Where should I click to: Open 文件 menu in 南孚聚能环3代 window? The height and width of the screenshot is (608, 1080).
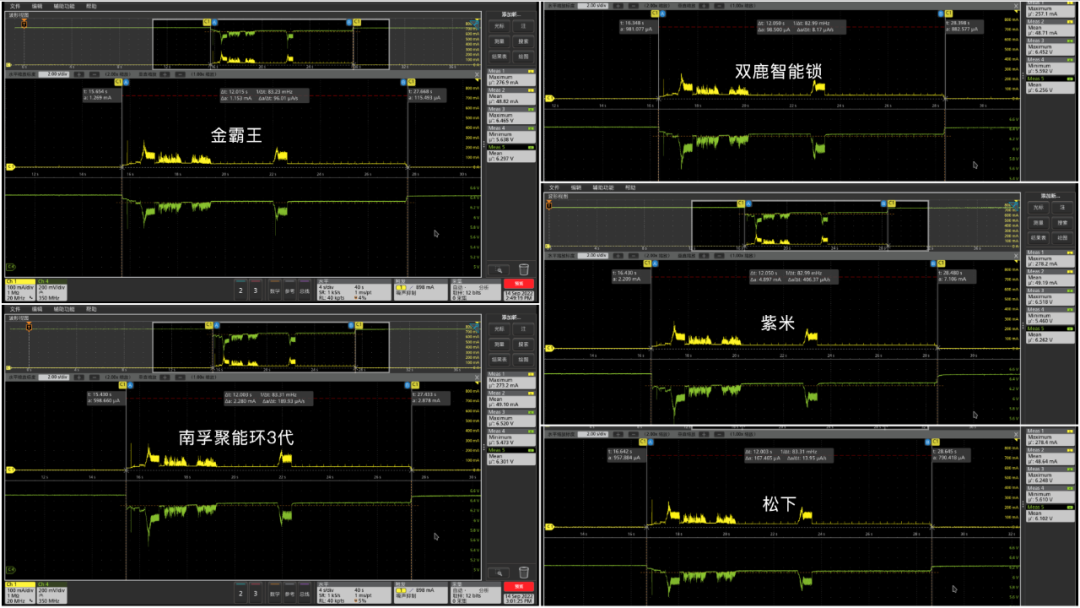[15, 309]
